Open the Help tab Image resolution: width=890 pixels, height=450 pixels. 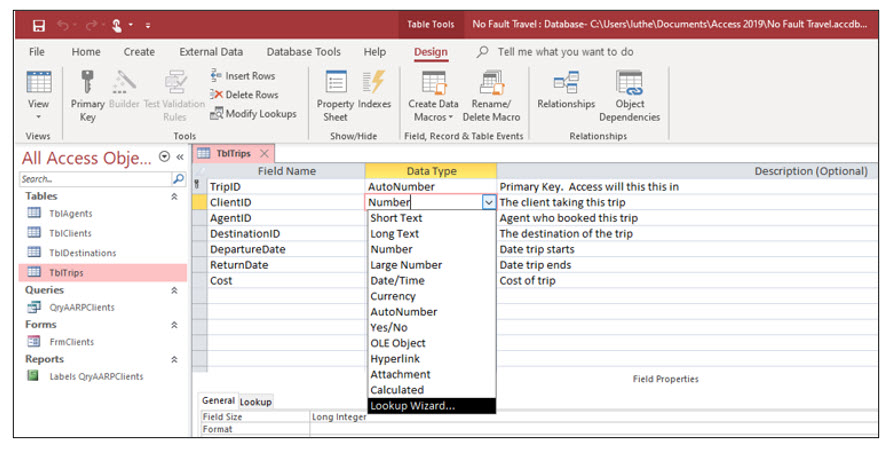(375, 52)
